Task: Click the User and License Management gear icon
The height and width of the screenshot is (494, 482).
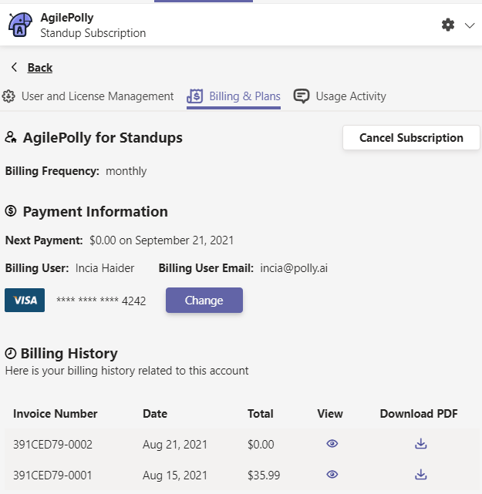Action: 8,96
